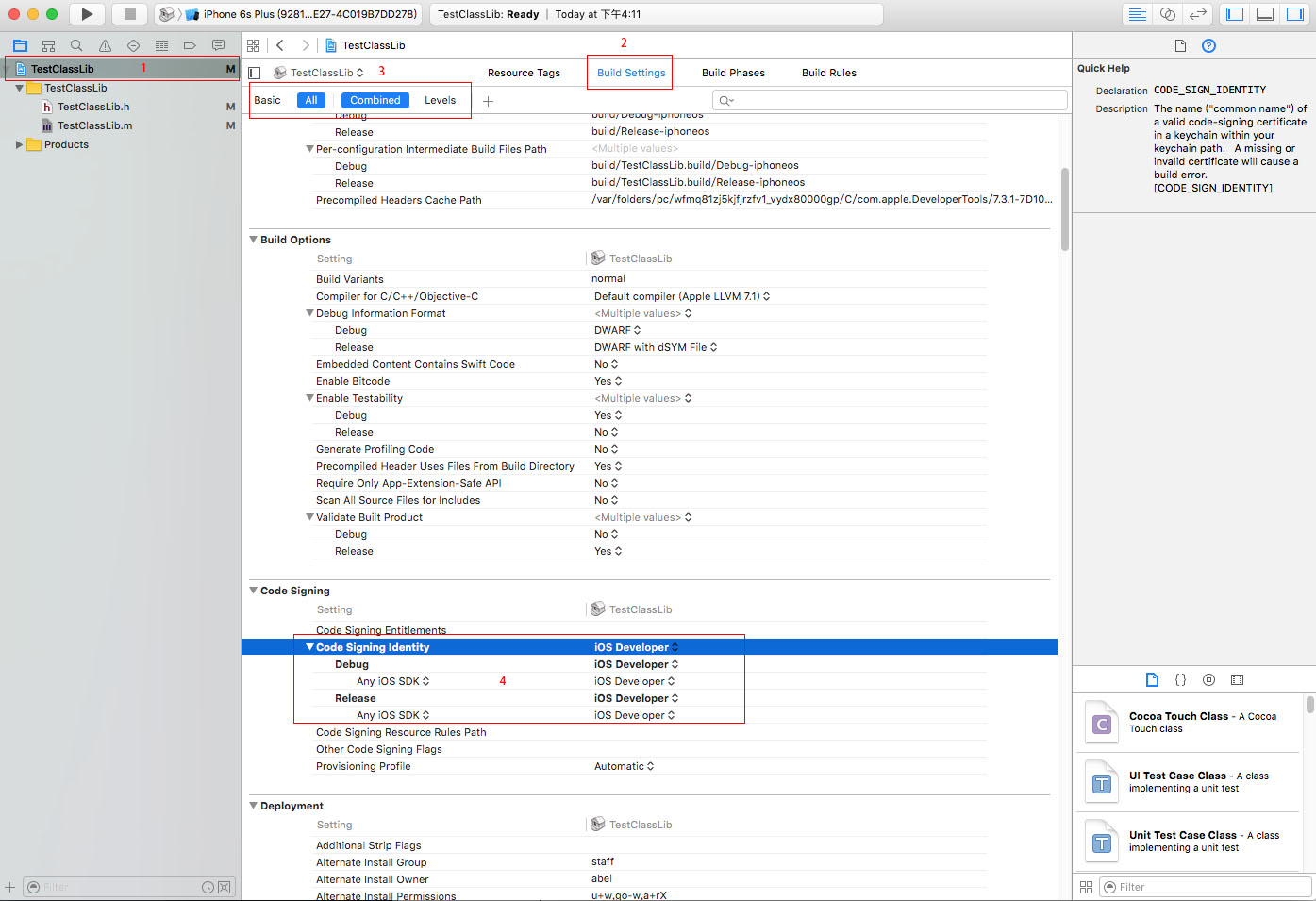Collapse the Build Options section

pos(253,240)
